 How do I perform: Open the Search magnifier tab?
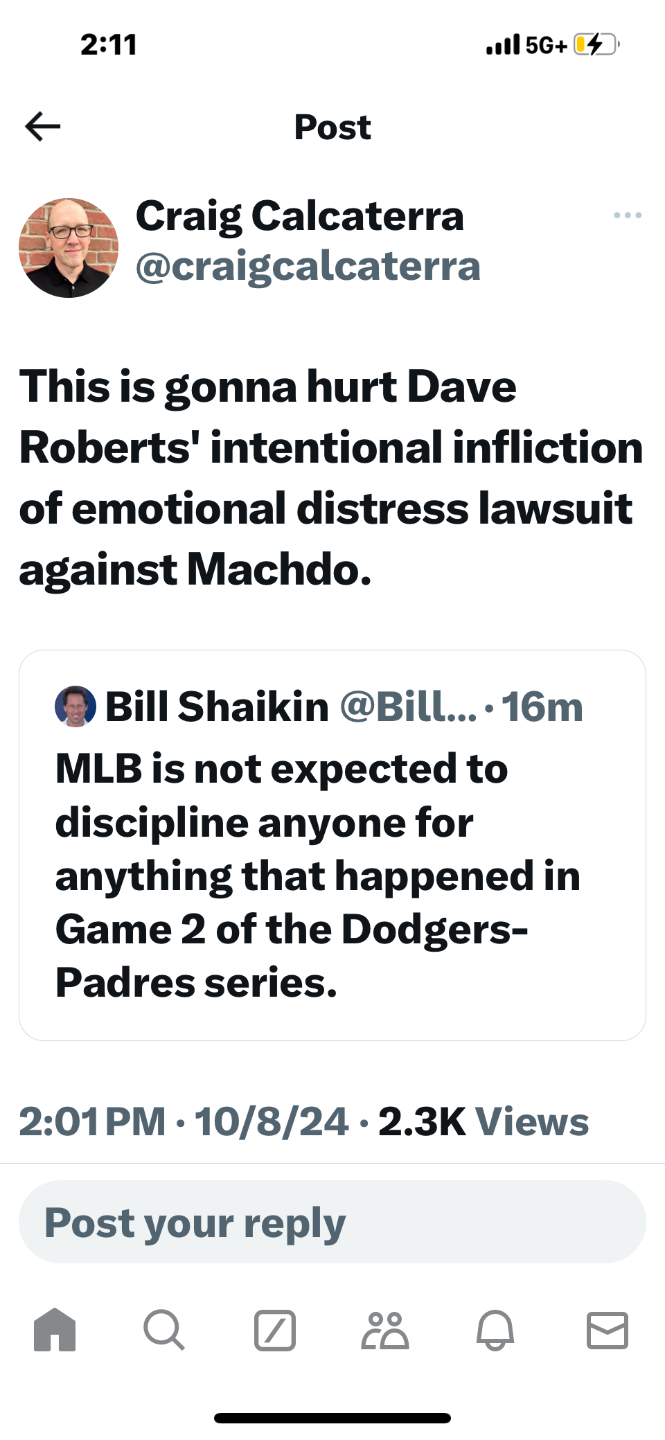164,1330
